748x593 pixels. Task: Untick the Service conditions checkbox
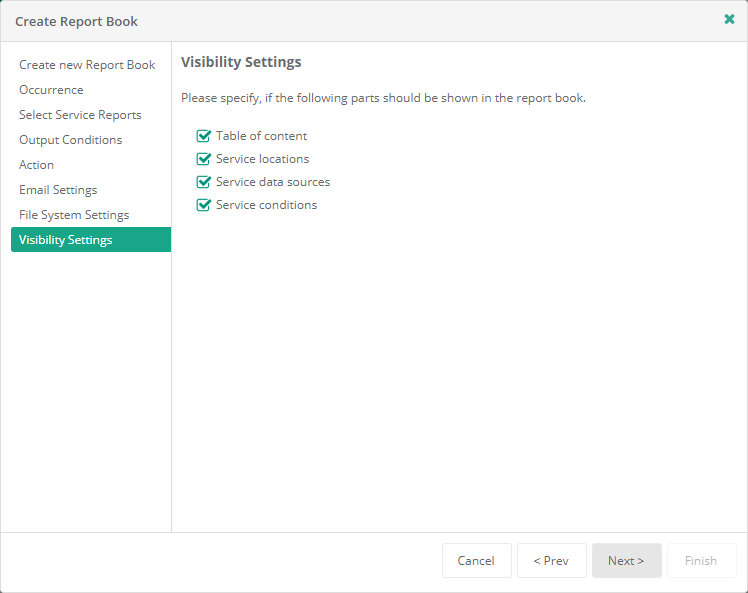point(204,205)
